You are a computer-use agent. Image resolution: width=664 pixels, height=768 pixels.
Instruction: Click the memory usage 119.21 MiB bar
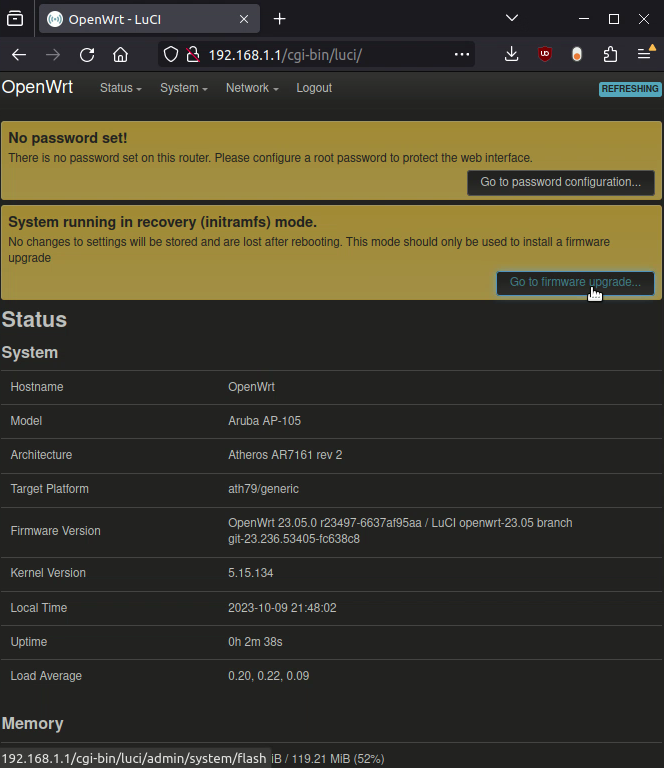click(328, 759)
